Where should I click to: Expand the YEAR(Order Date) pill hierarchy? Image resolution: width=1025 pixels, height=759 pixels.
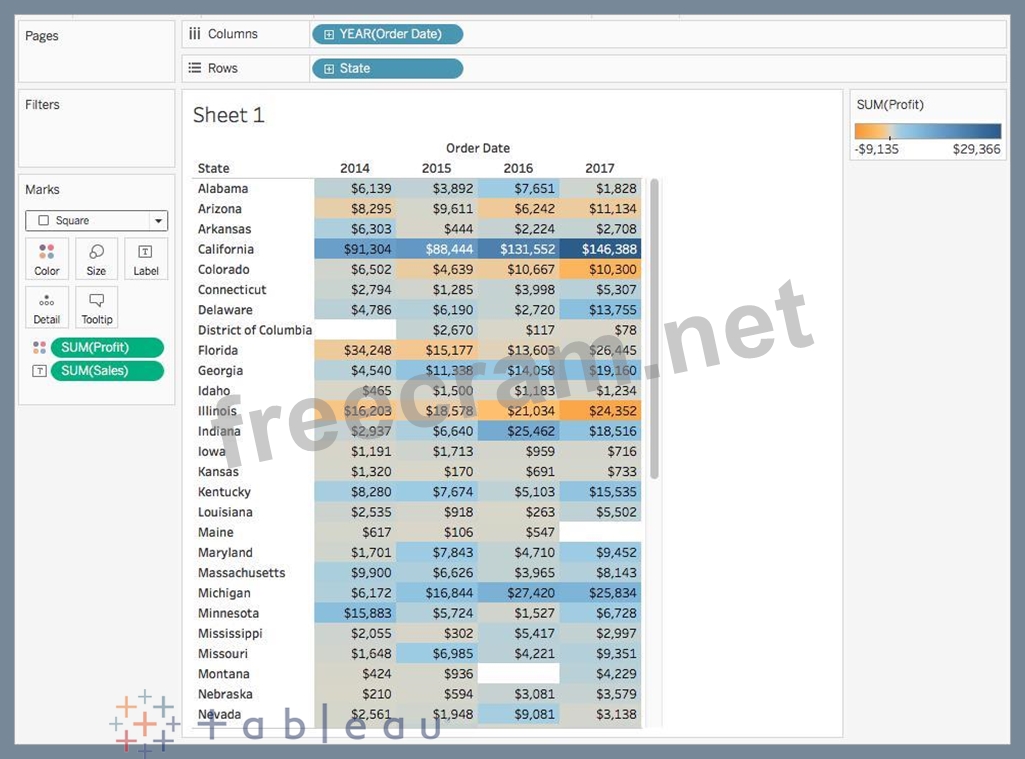(x=329, y=34)
